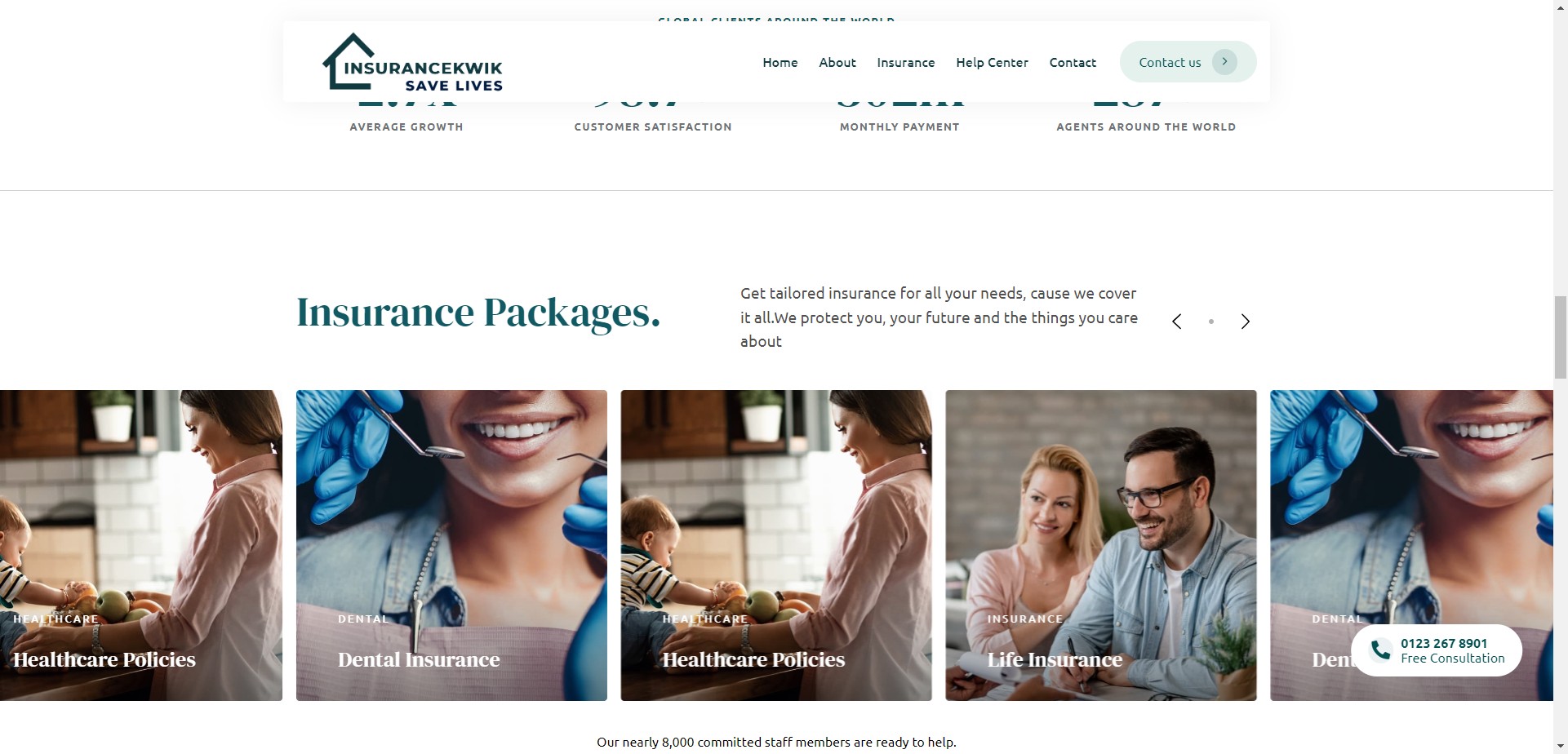The height and width of the screenshot is (754, 1568).
Task: Open the Life Insurance card
Action: pos(1101,545)
